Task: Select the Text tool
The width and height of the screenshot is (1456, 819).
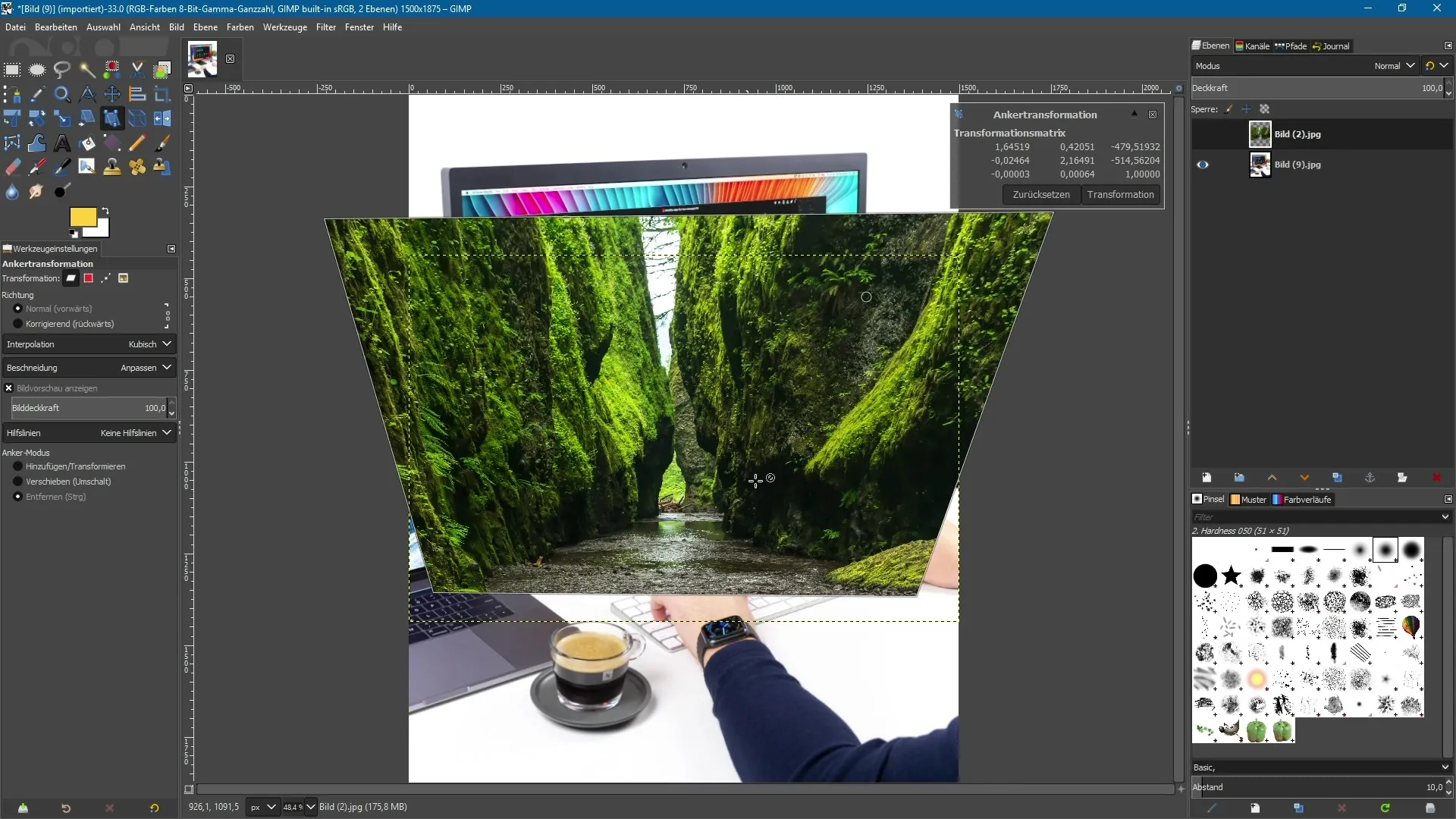Action: click(62, 143)
